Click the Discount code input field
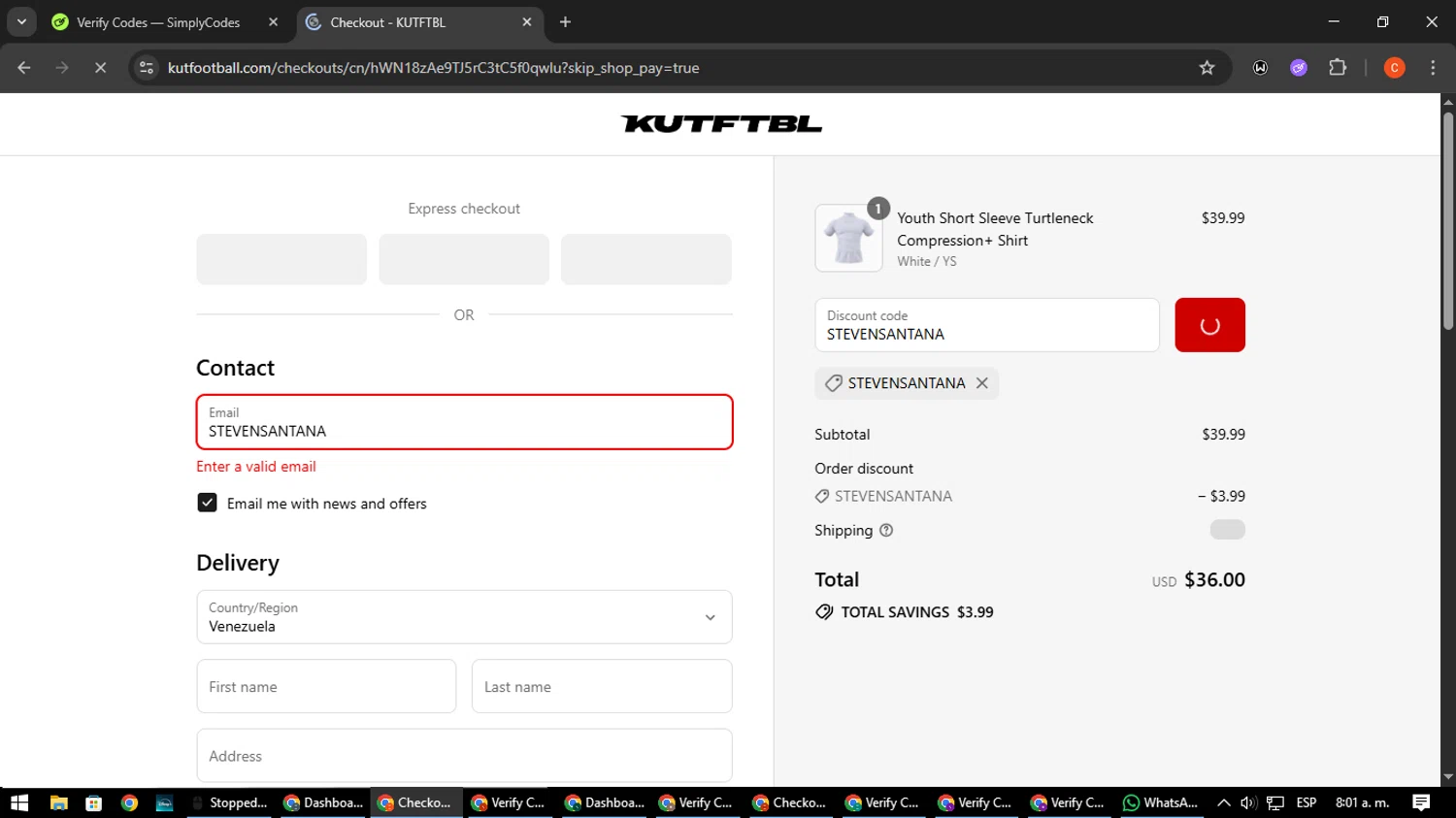 click(x=986, y=325)
